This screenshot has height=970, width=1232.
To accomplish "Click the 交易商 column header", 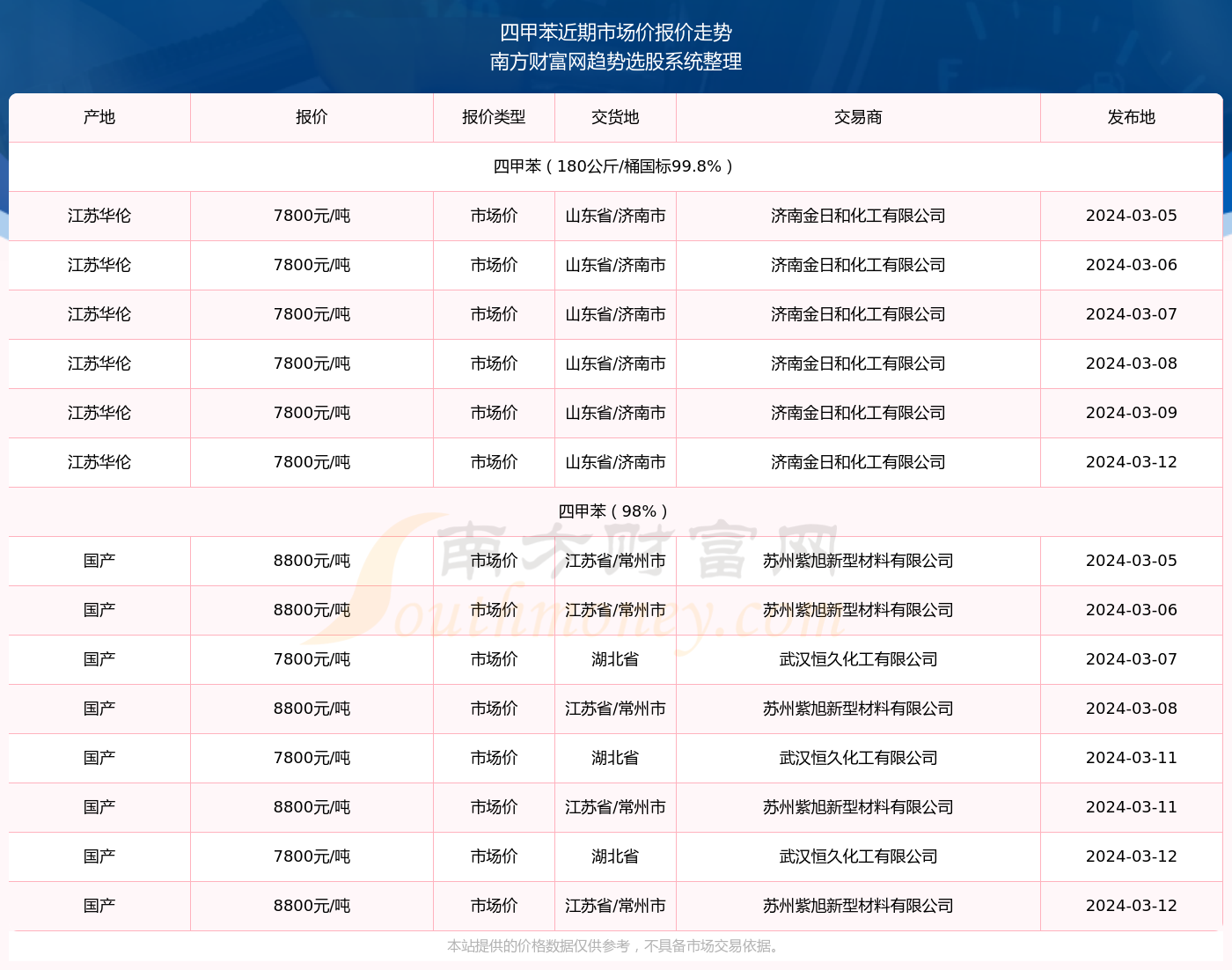I will click(x=858, y=117).
